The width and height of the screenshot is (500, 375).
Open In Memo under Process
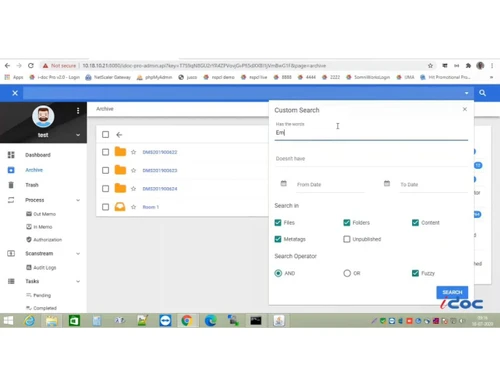pos(43,227)
